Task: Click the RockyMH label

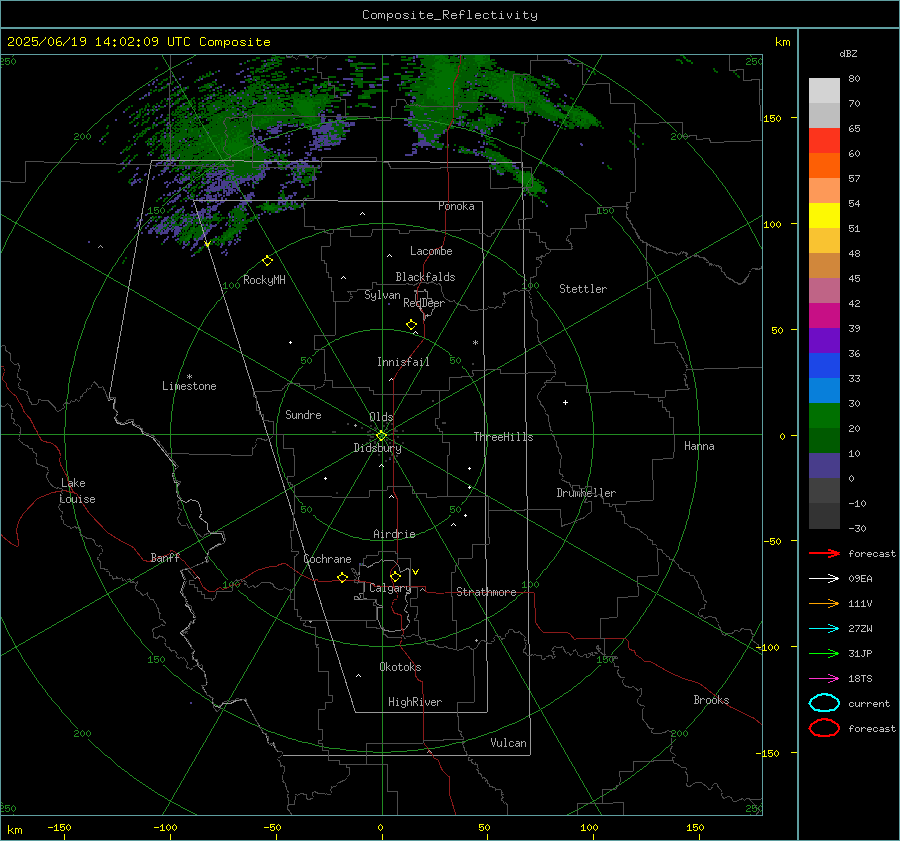Action: 264,280
